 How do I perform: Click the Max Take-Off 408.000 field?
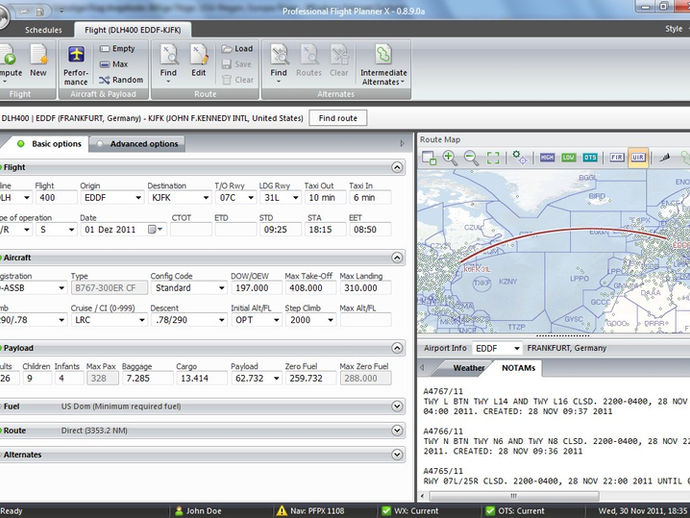(x=310, y=288)
